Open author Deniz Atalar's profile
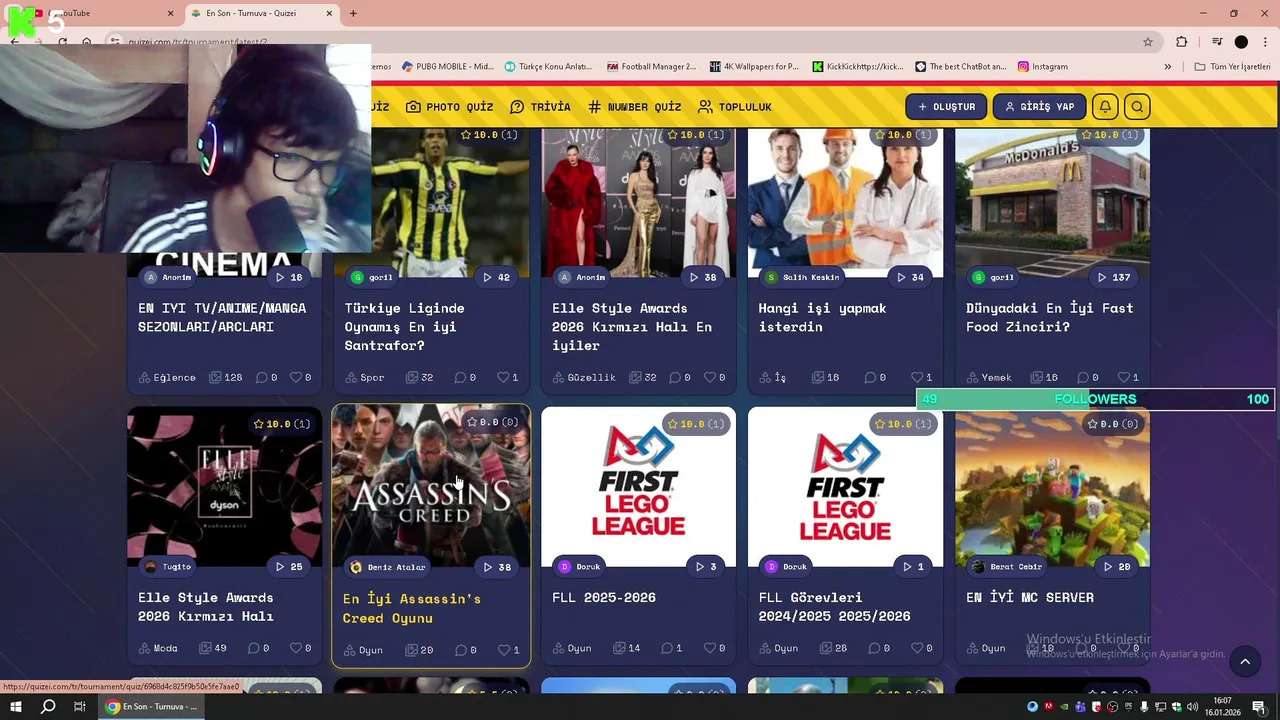Screen dimensions: 1280x720 387,567
